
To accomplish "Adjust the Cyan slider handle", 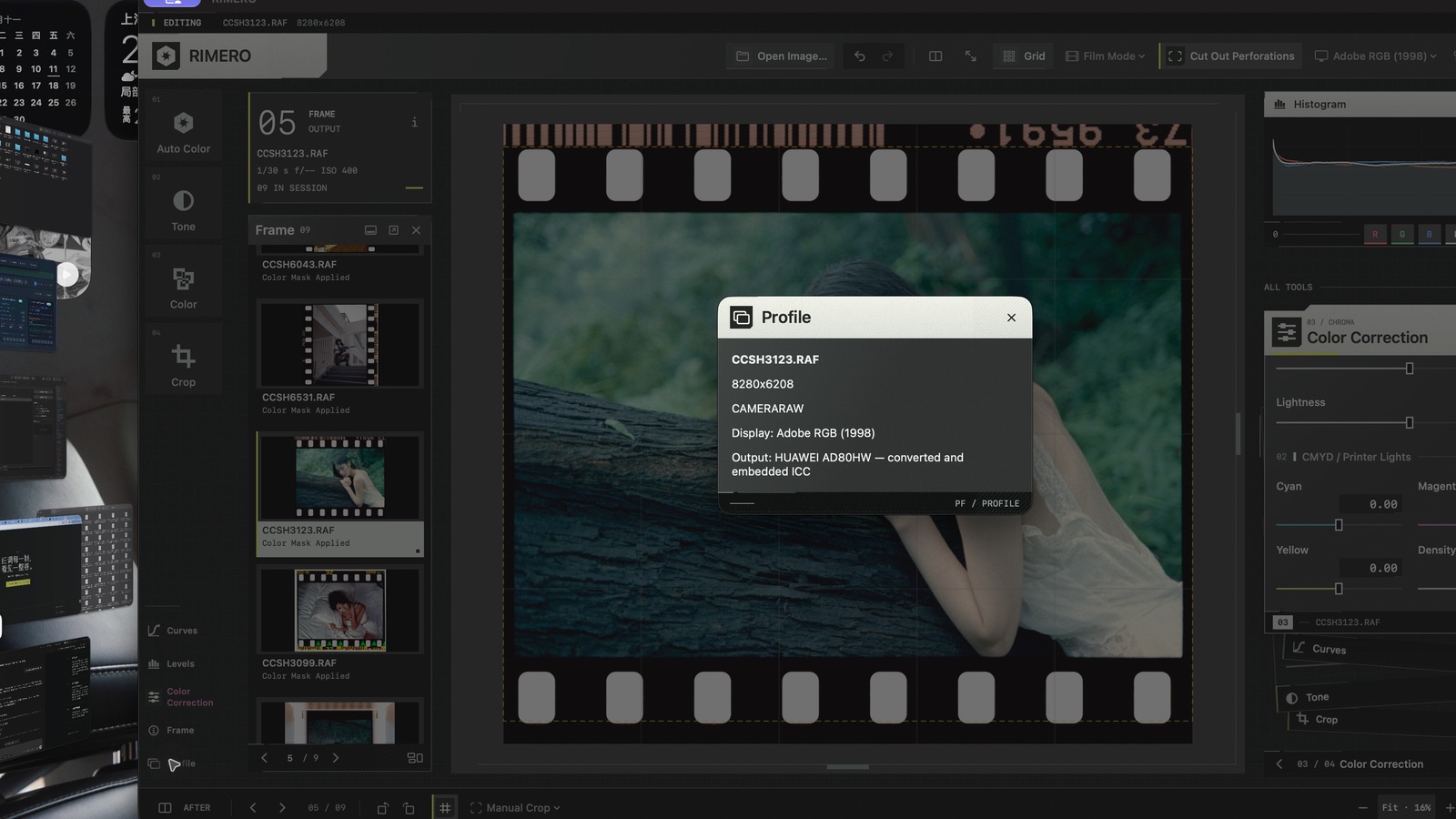I will pos(1339,525).
